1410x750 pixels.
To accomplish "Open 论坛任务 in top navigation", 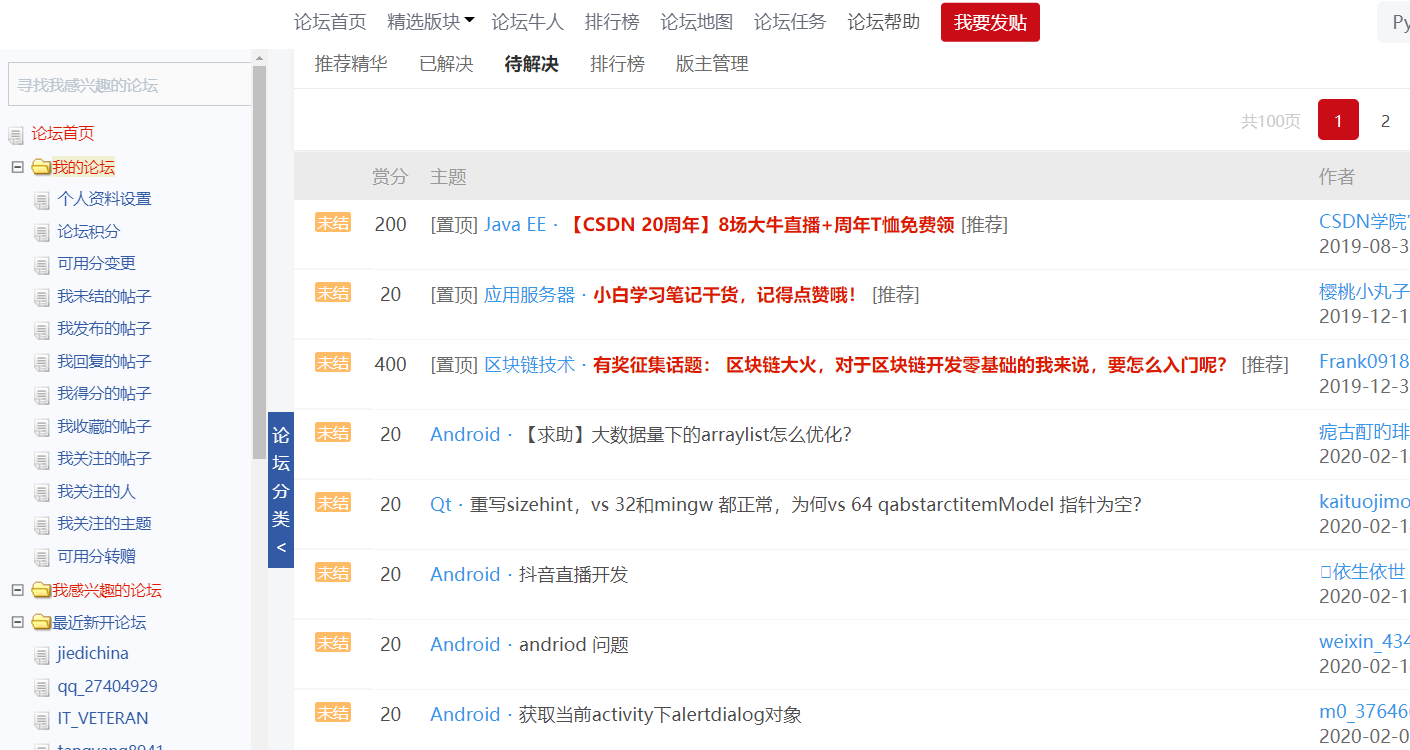I will pos(790,22).
